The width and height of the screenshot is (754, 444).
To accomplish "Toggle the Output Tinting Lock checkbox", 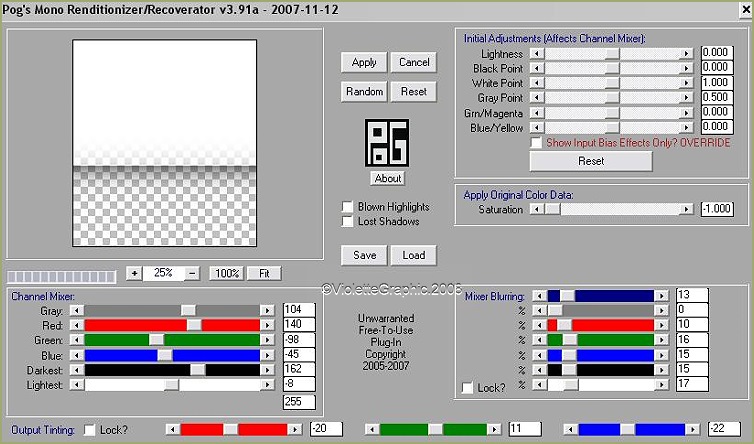I will pyautogui.click(x=89, y=430).
